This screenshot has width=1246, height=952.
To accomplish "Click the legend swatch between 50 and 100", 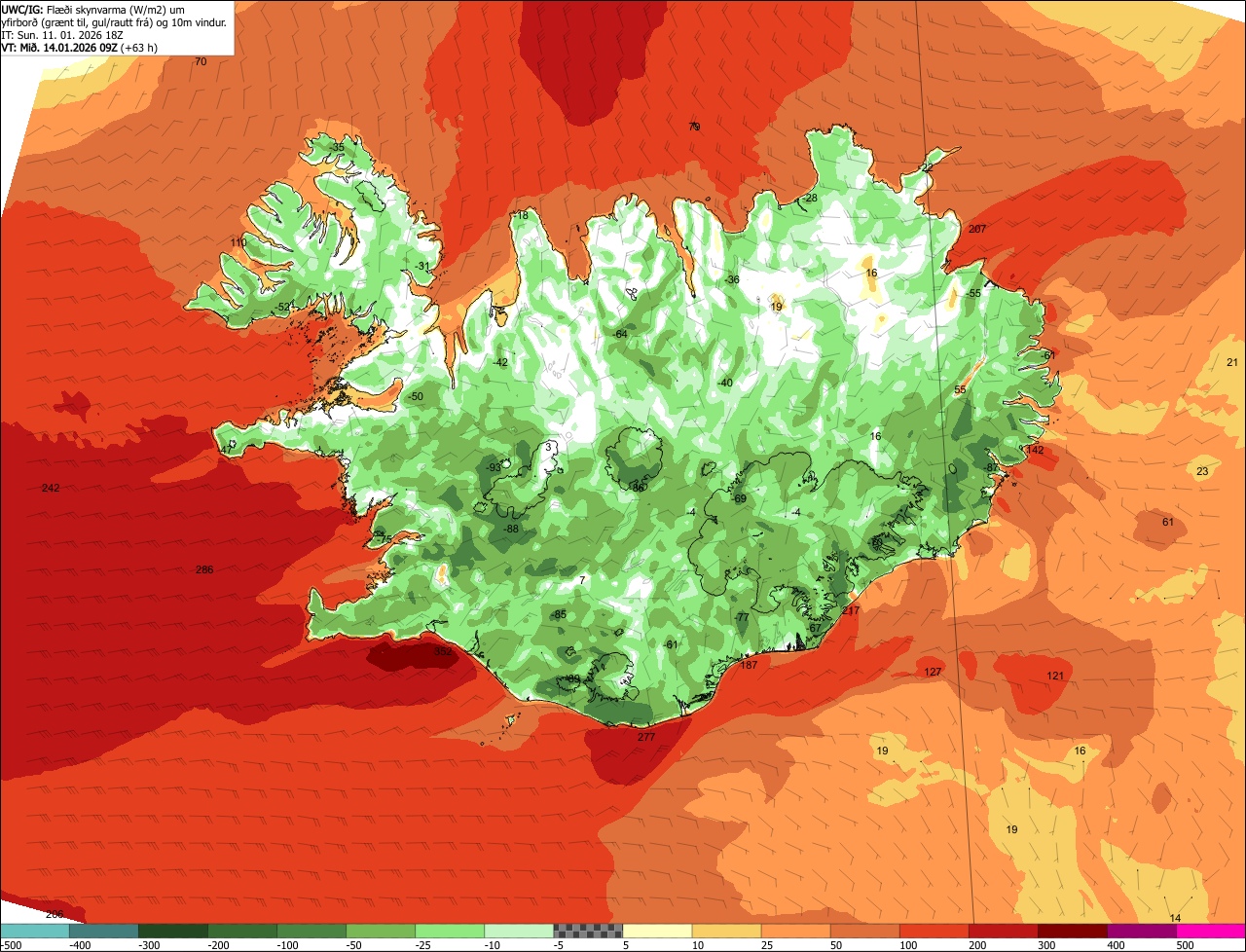I will (863, 931).
